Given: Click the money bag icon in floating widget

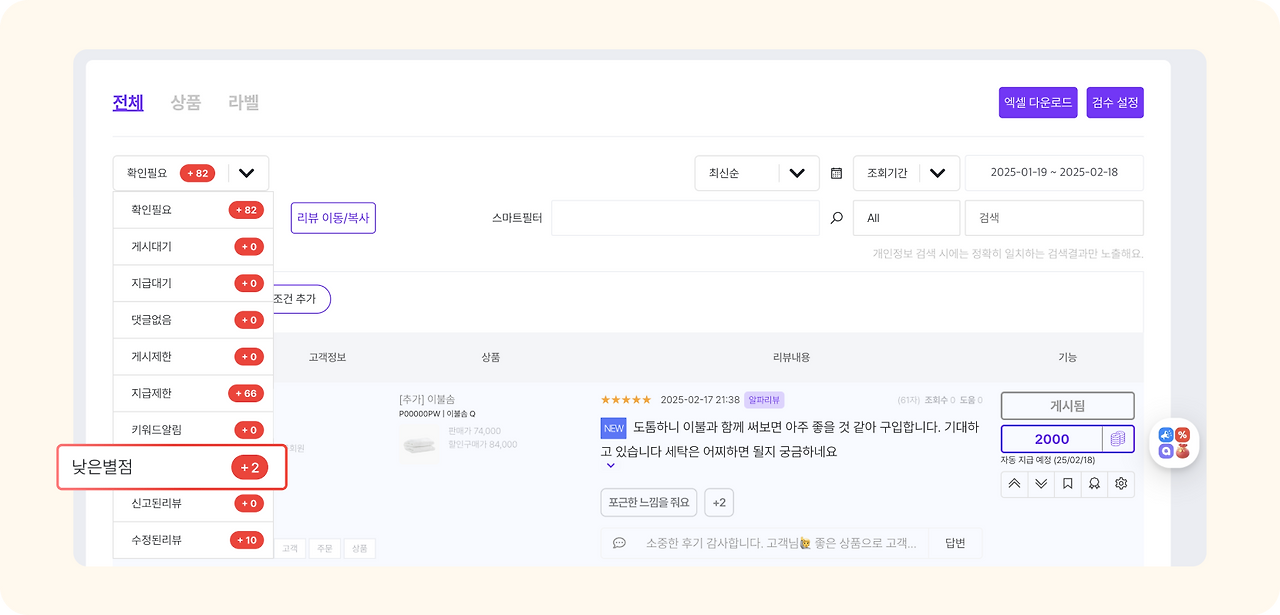Looking at the screenshot, I should coord(1182,451).
